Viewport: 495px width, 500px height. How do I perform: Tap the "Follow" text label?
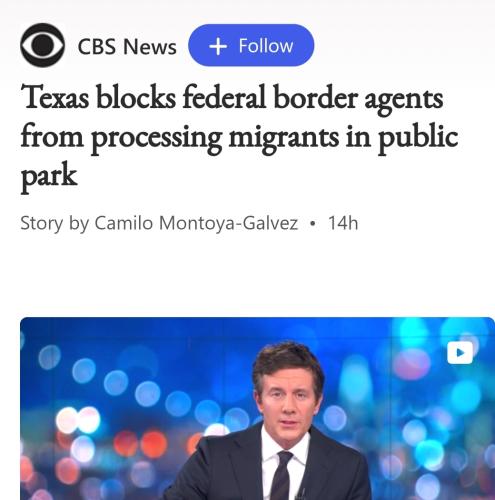pyautogui.click(x=266, y=46)
